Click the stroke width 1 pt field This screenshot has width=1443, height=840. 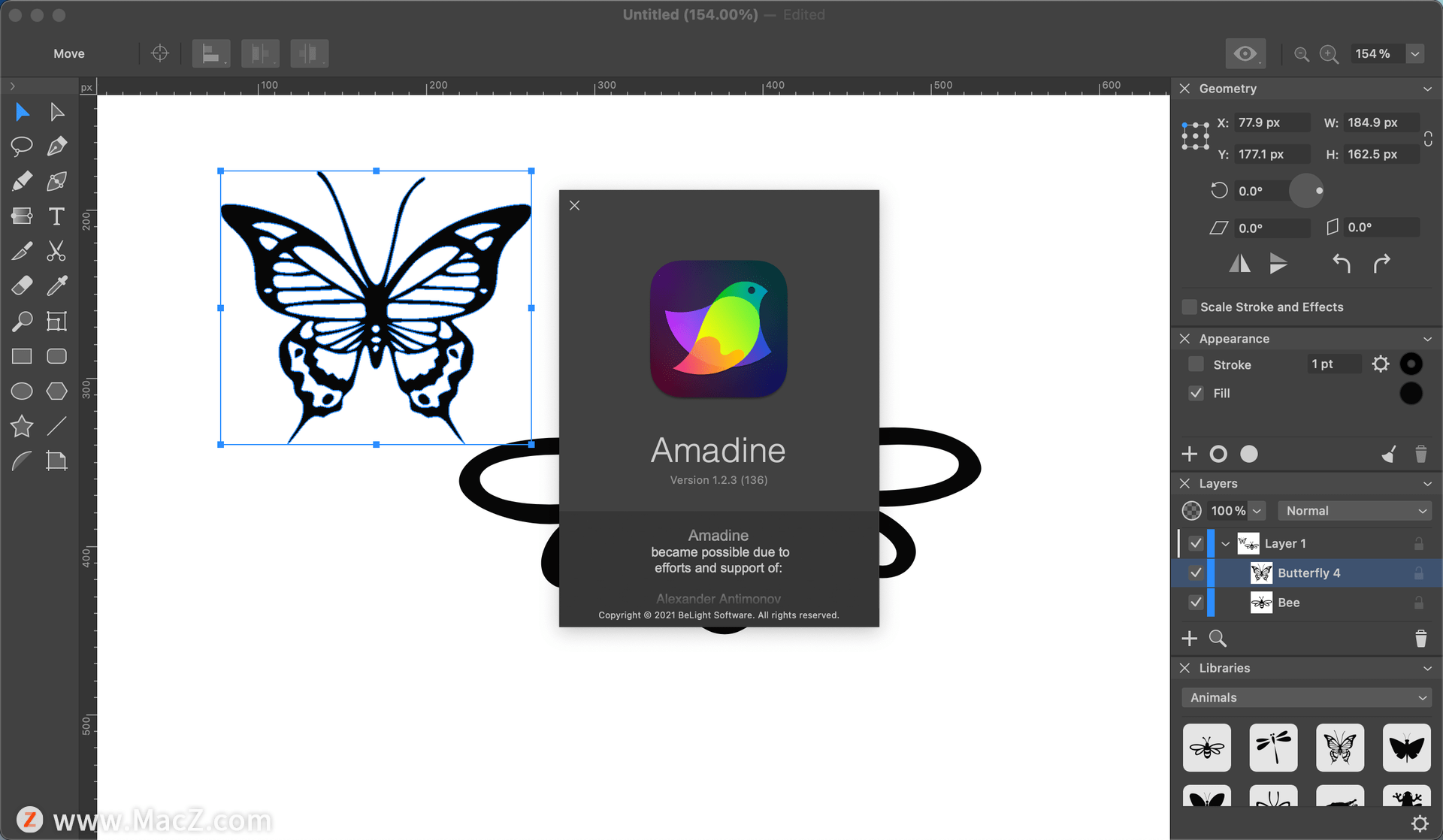(x=1334, y=364)
